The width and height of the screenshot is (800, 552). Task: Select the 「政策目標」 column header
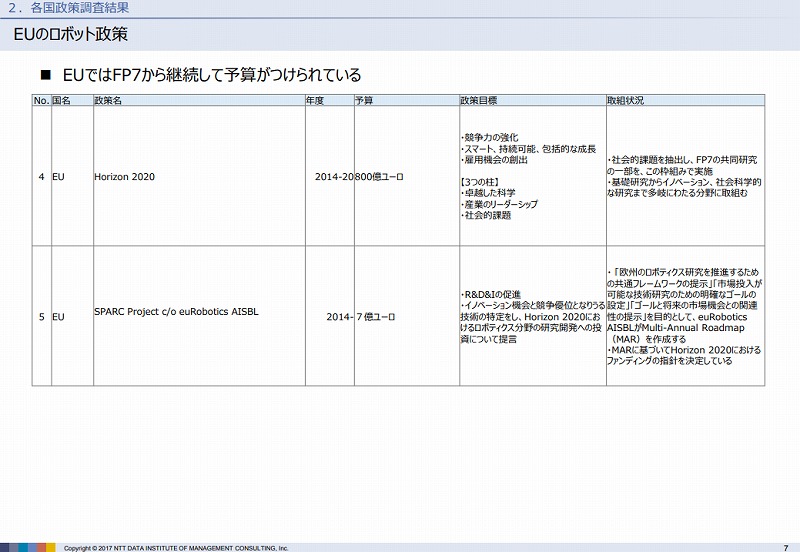pos(479,101)
